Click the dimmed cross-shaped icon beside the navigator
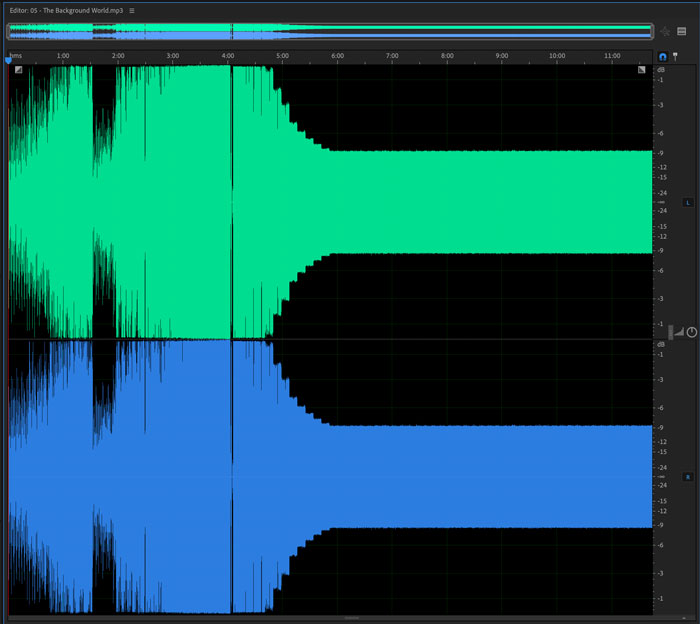The image size is (700, 624). point(665,31)
